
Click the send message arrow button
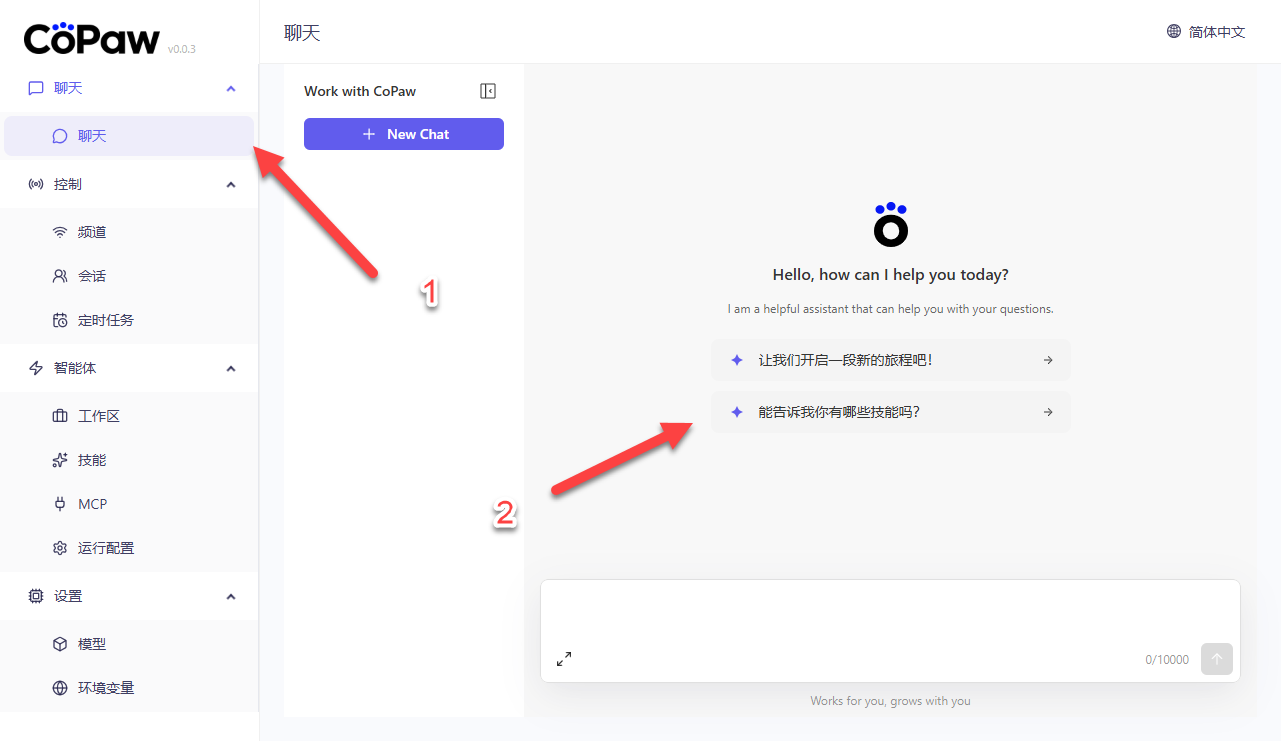(x=1217, y=659)
